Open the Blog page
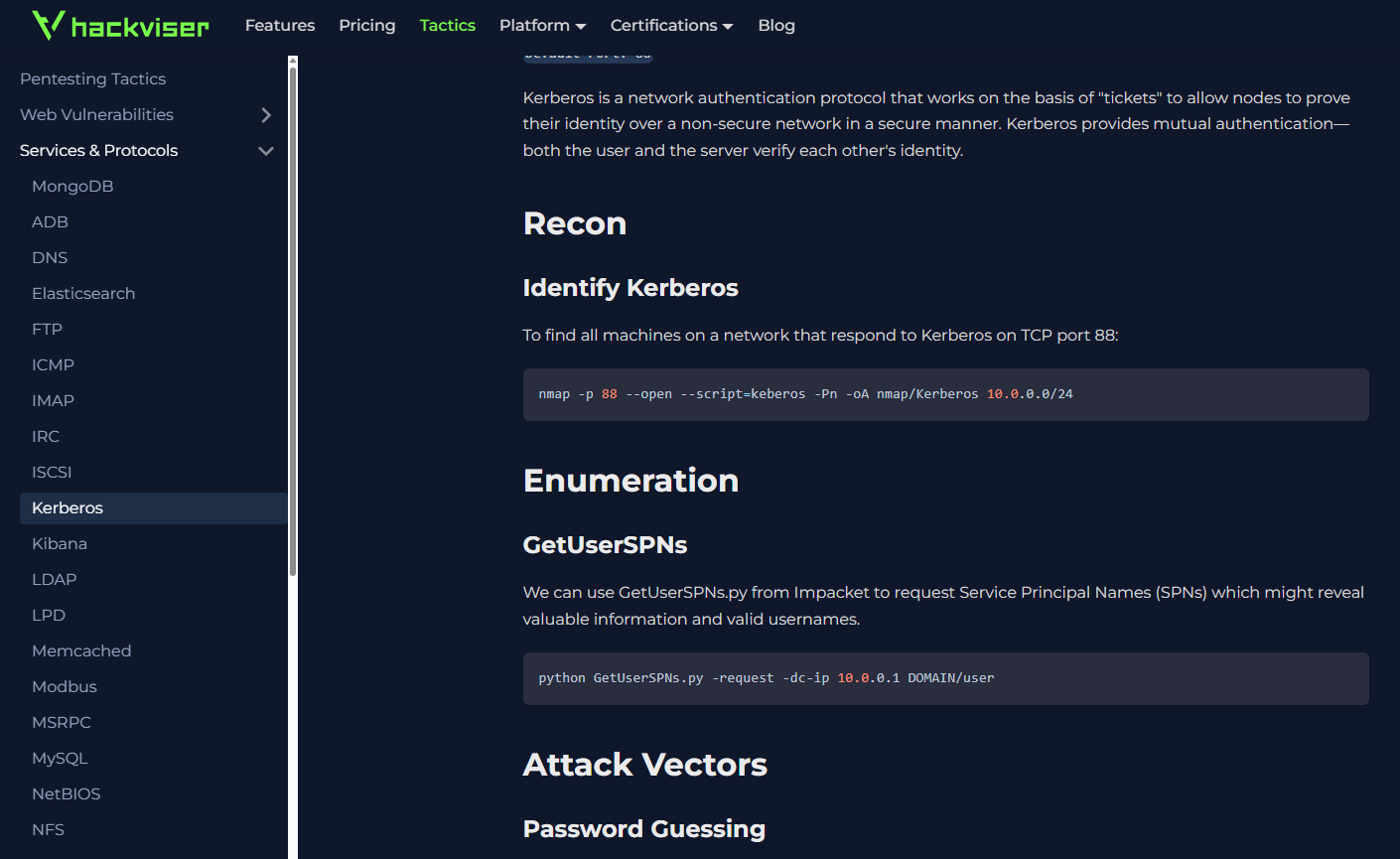The image size is (1400, 859). click(775, 25)
